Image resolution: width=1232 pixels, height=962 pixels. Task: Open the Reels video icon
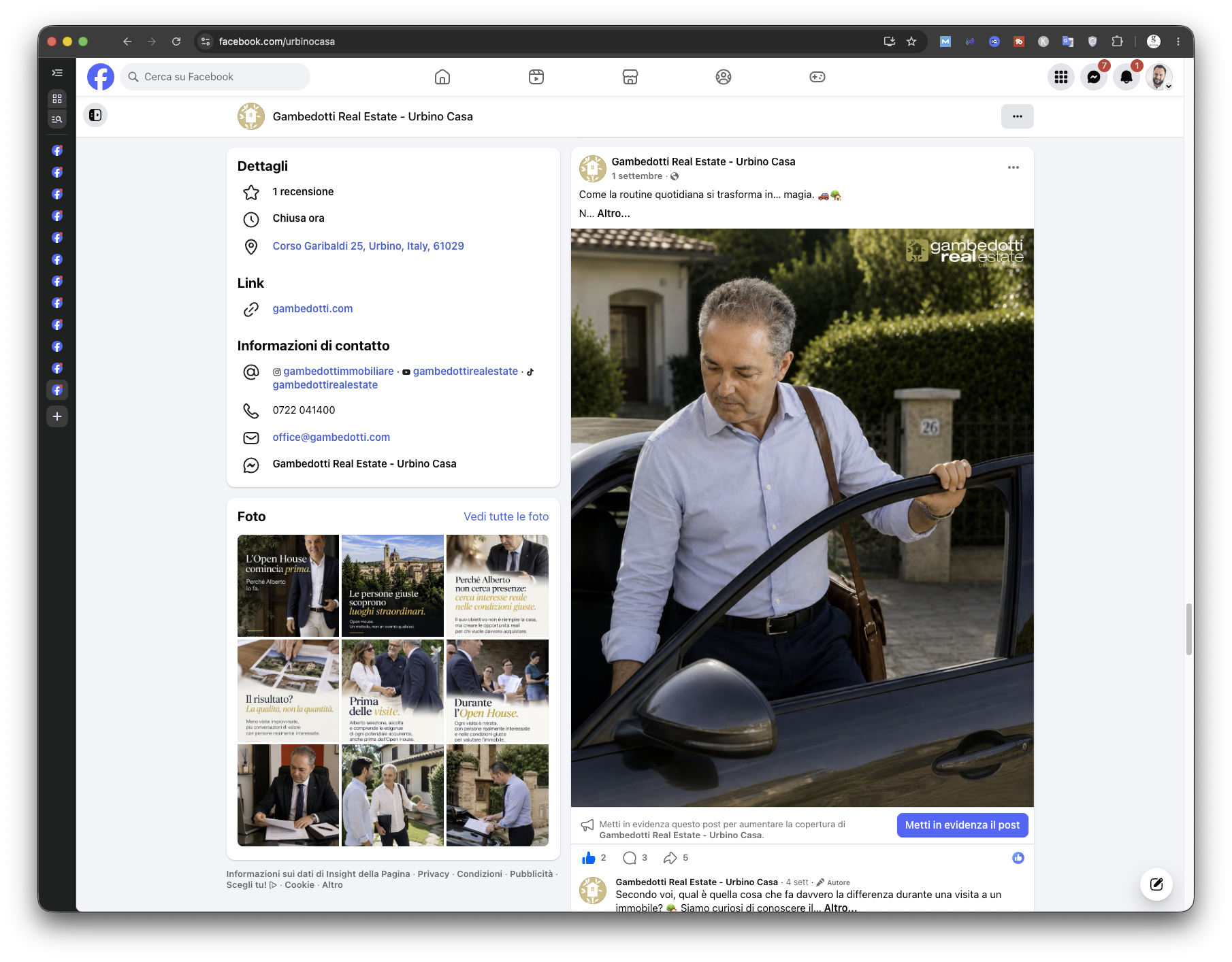(x=536, y=77)
